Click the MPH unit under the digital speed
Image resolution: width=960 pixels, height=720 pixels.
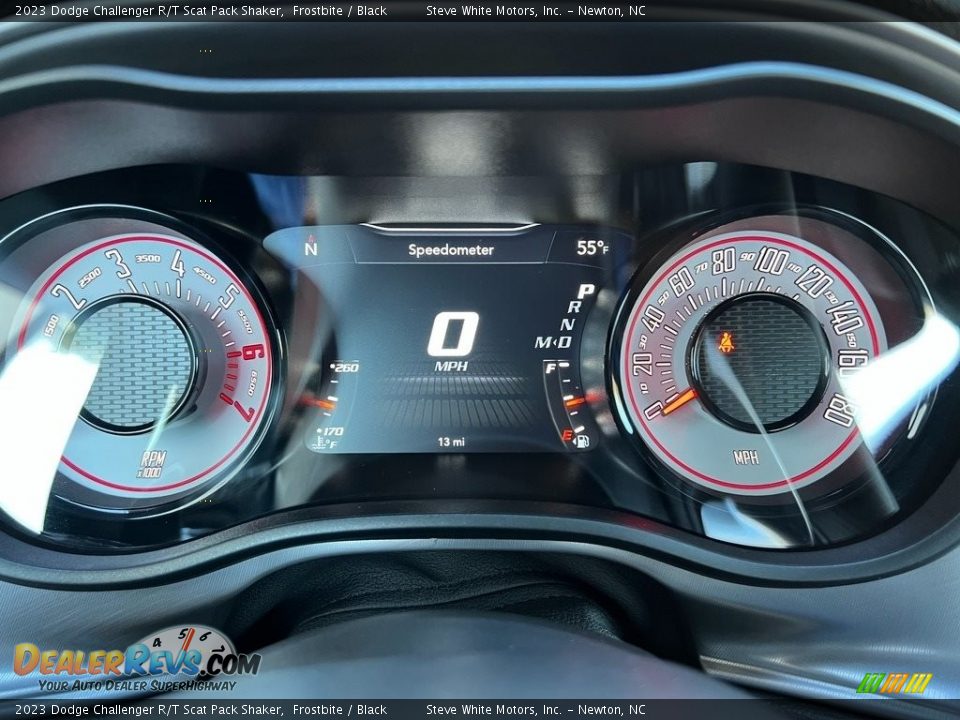click(451, 366)
